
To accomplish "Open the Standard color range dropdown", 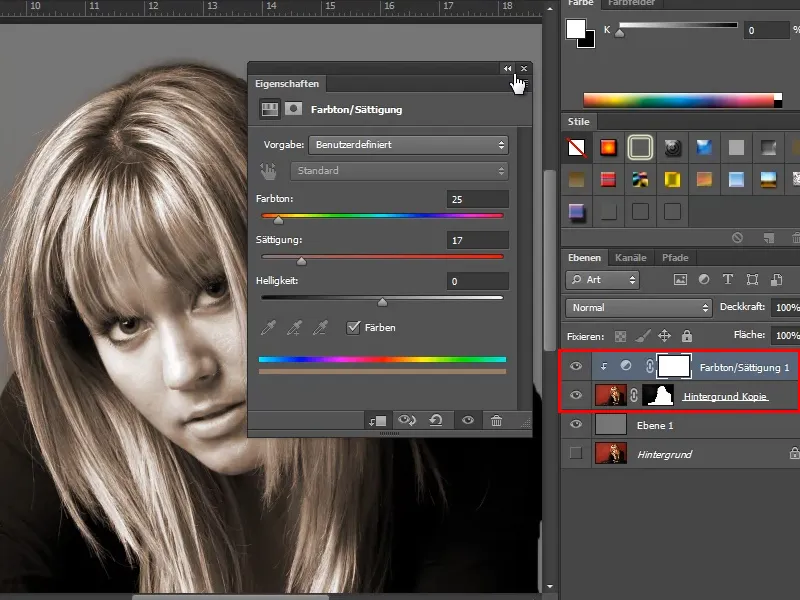I will [x=399, y=171].
